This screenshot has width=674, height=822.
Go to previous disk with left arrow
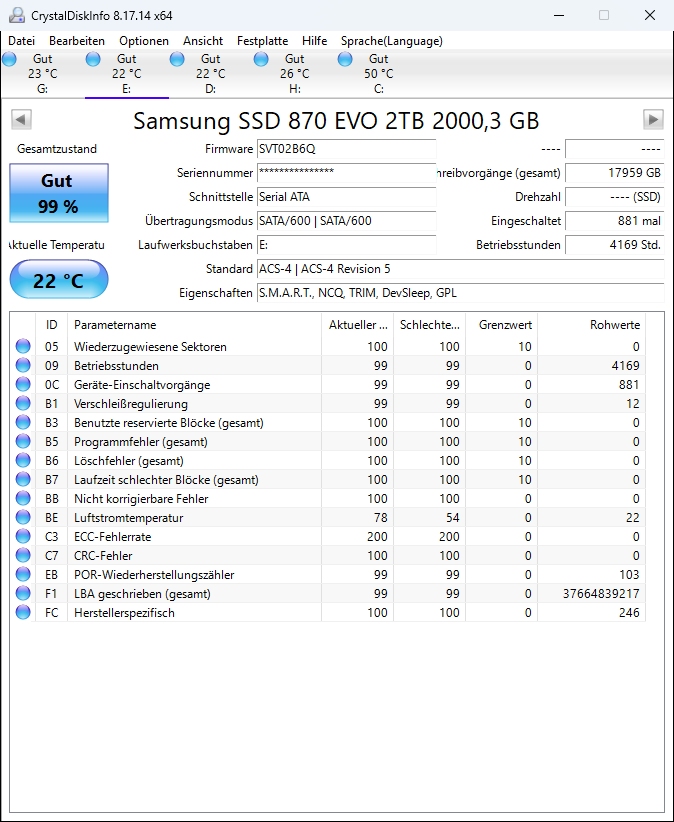[21, 120]
